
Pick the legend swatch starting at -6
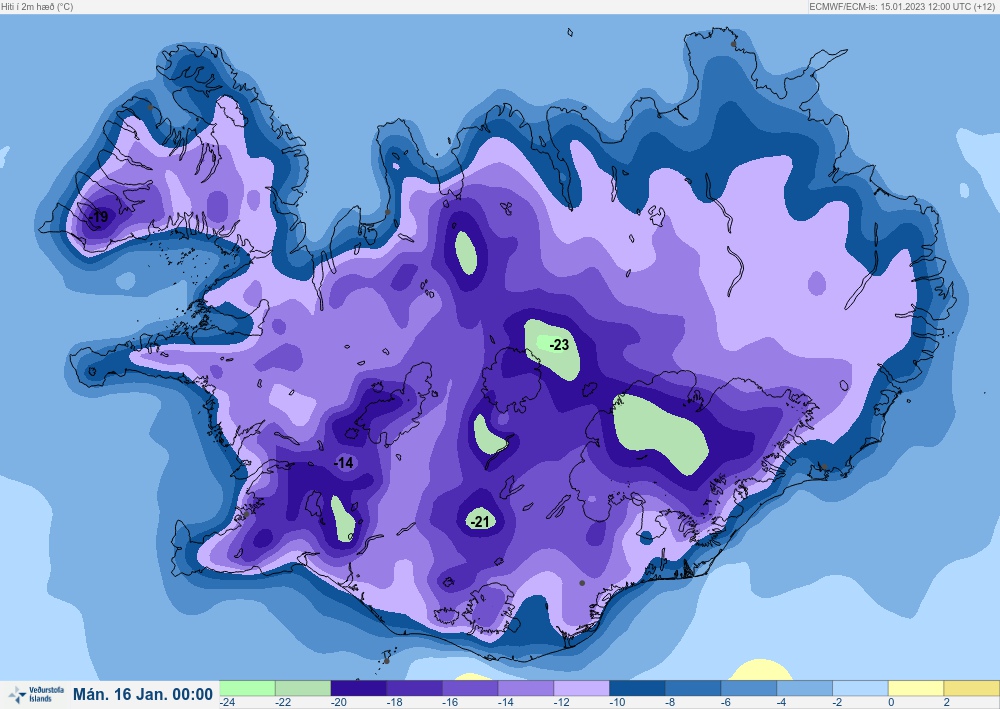(749, 688)
